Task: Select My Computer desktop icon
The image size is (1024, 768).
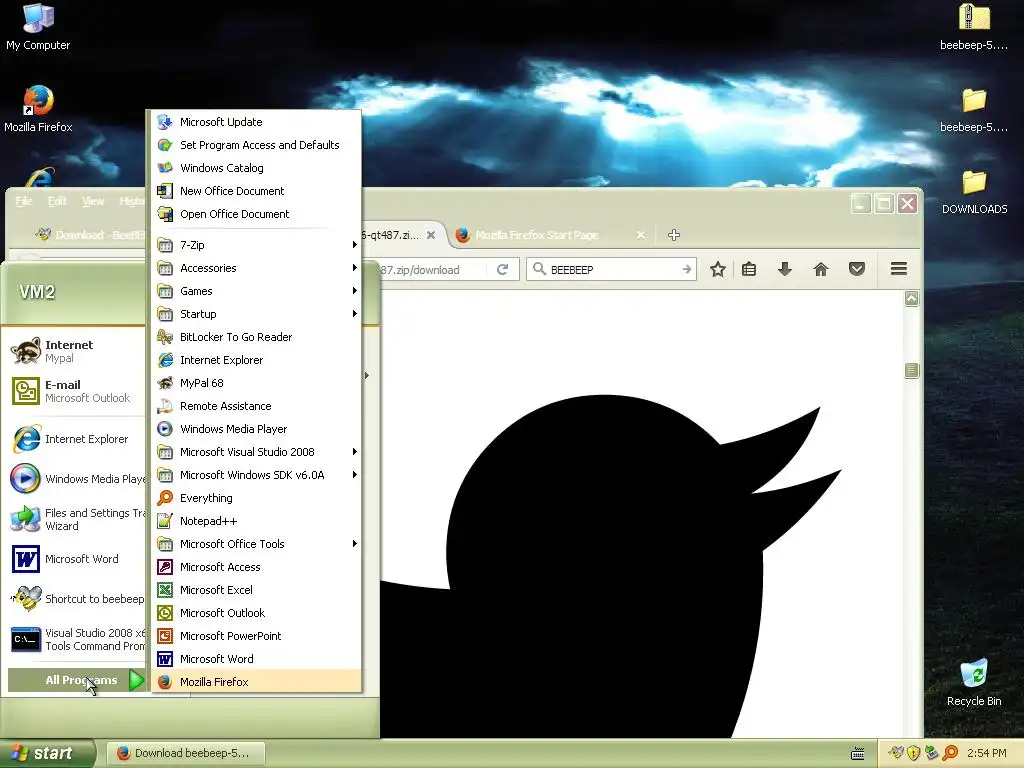Action: (38, 27)
